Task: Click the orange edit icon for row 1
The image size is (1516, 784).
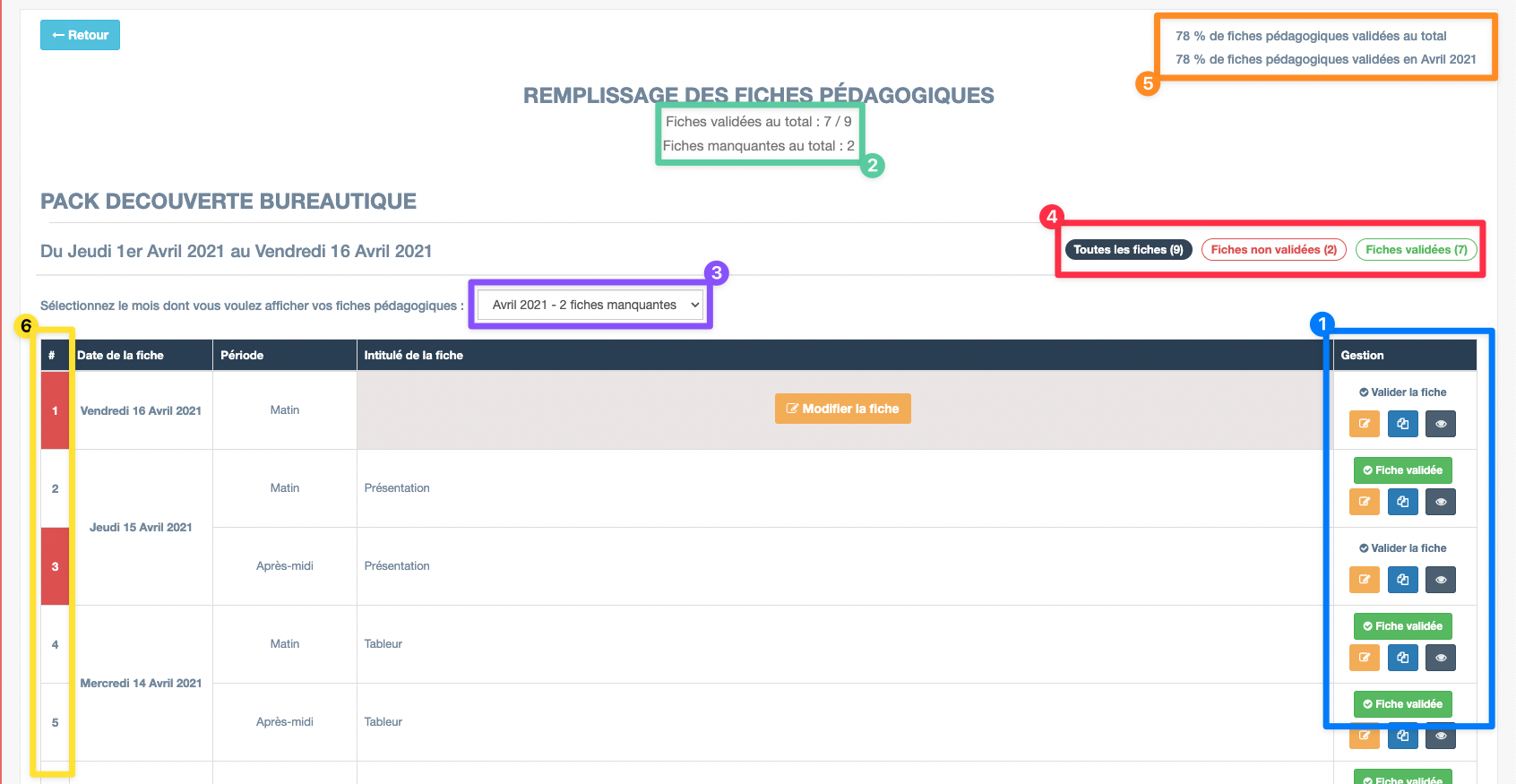Action: click(x=1364, y=424)
